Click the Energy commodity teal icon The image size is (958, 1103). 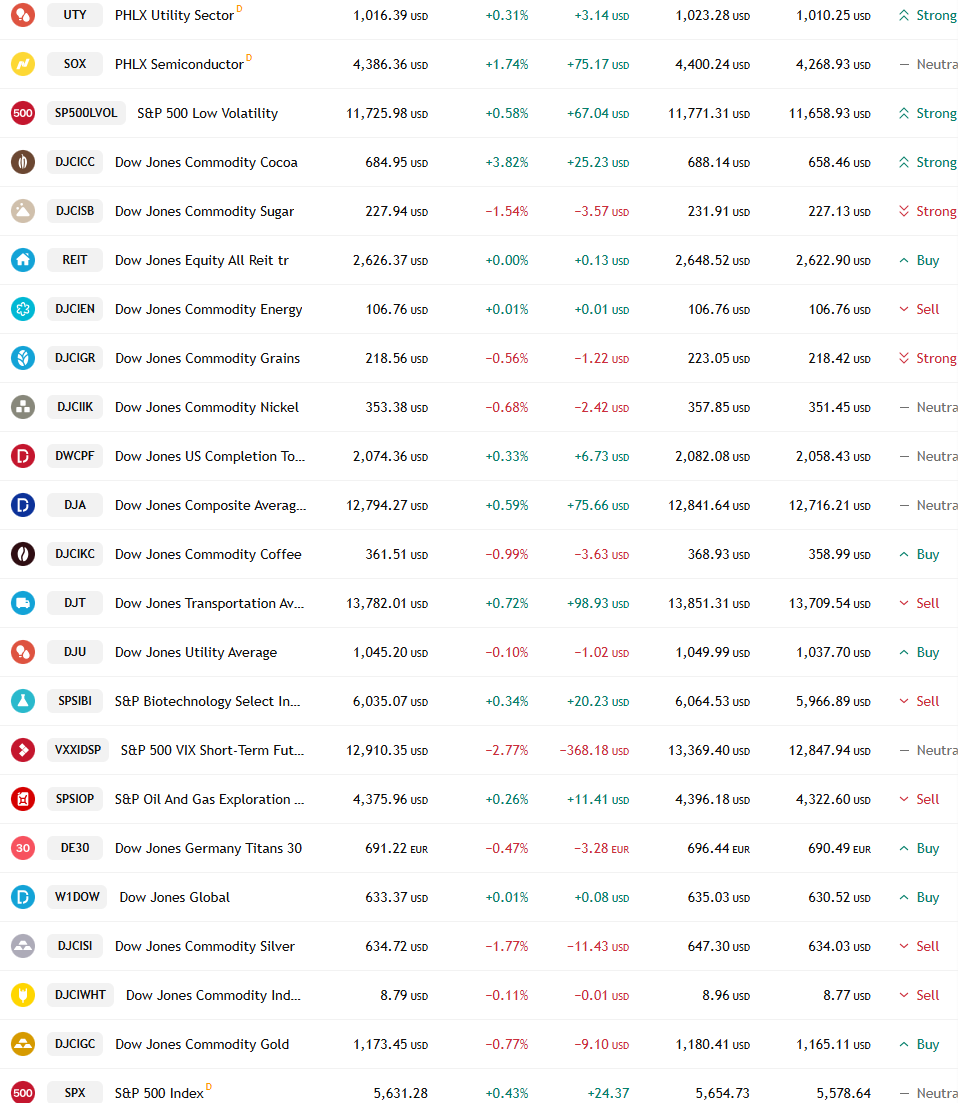tap(23, 309)
